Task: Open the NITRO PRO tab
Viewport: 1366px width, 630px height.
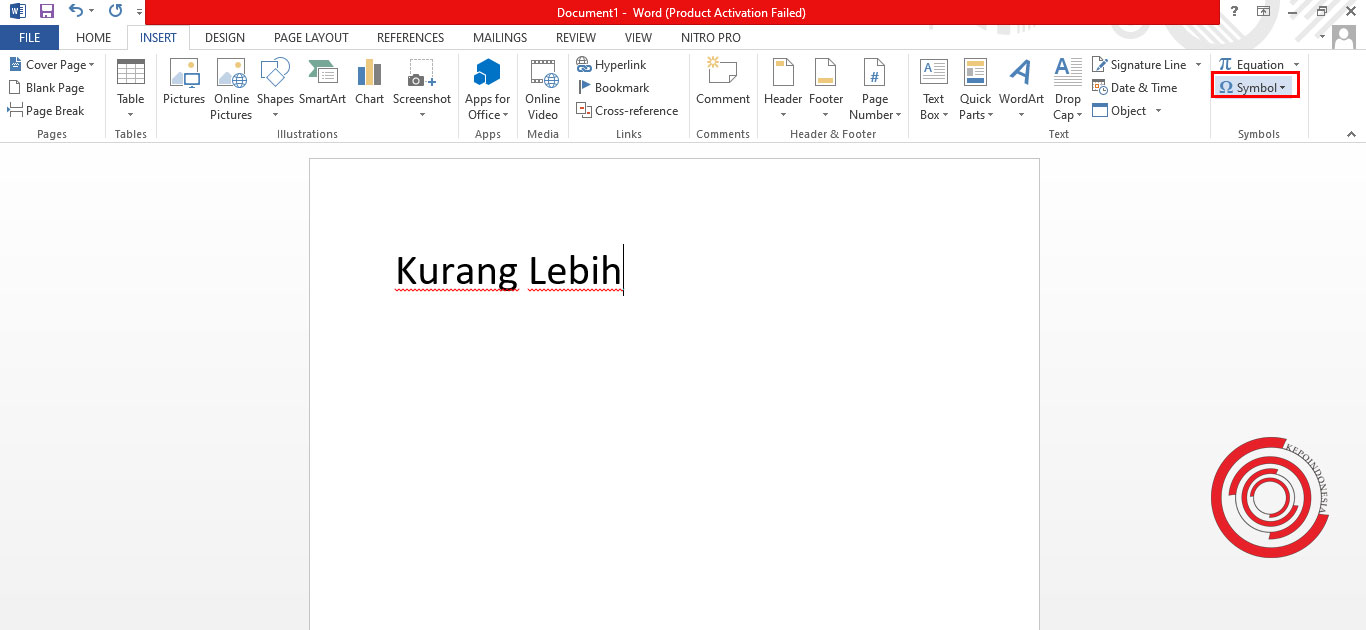Action: pos(711,37)
